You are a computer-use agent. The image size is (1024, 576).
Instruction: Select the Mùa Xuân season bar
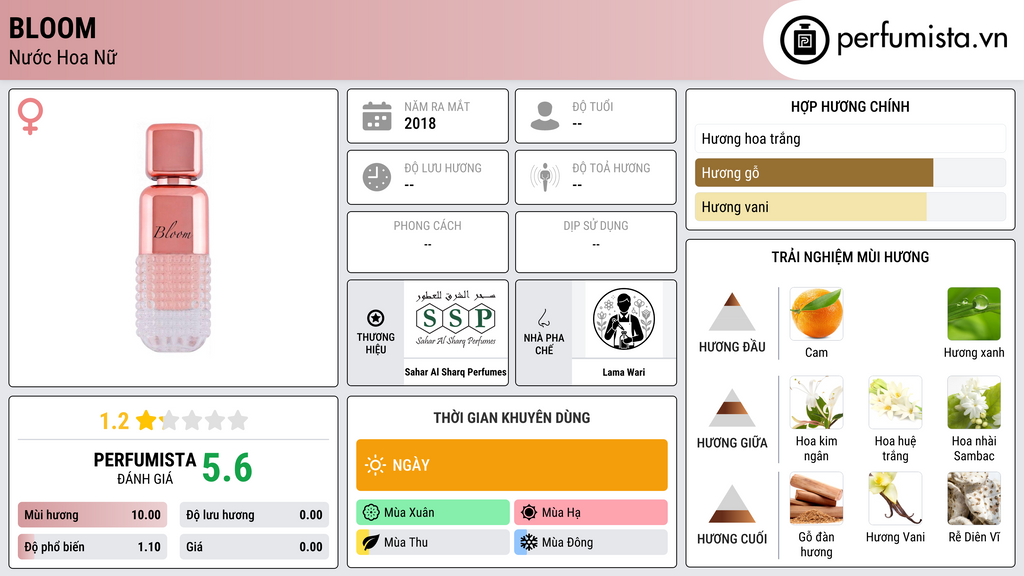433,513
